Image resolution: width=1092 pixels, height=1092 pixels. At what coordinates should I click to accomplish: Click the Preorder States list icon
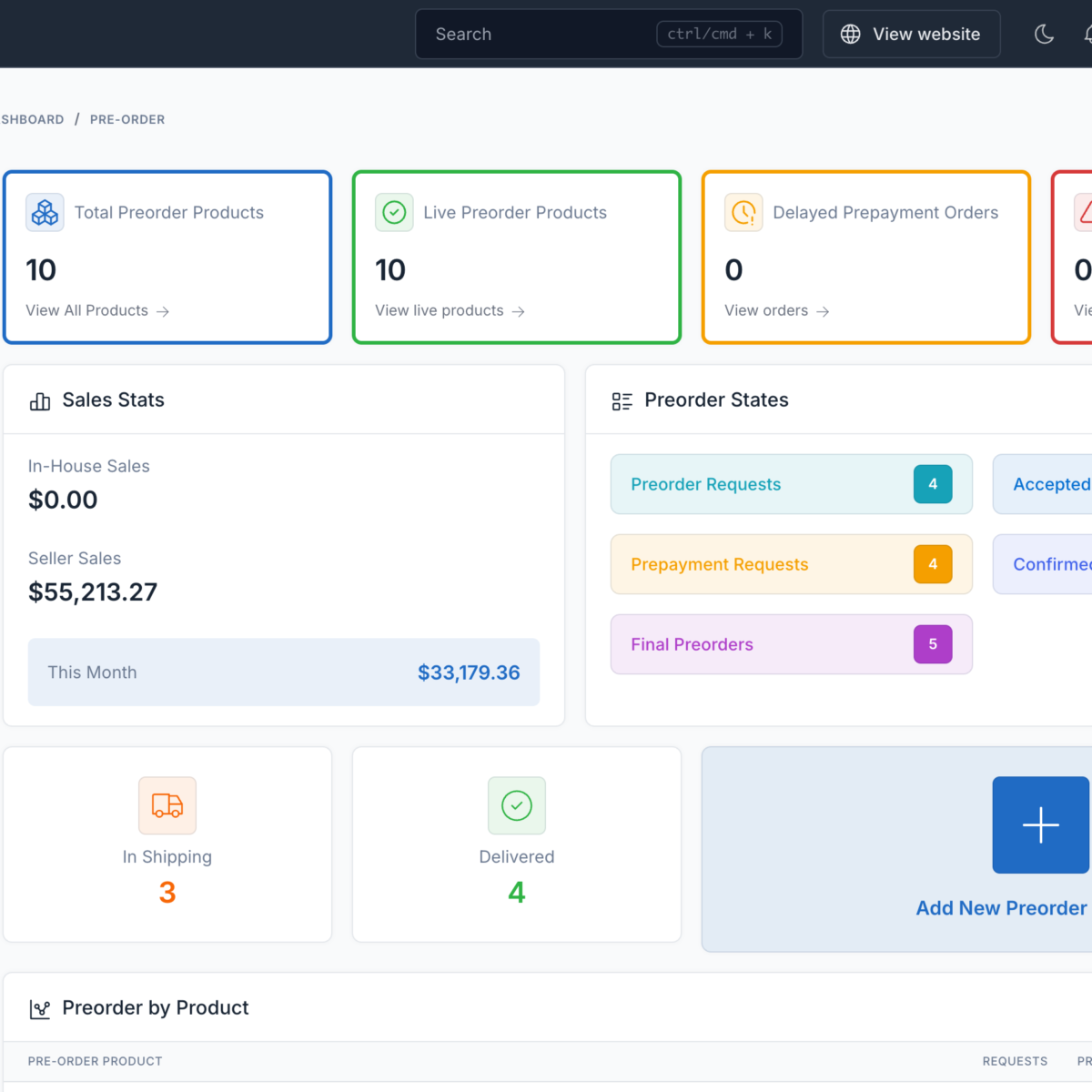point(622,401)
